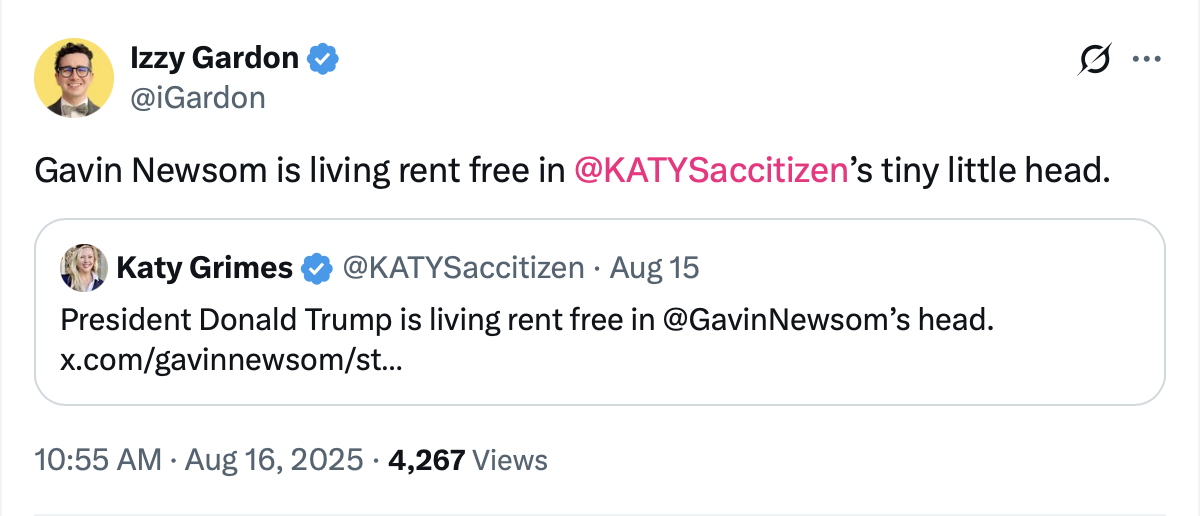Open the x.com/gavinnewsom link in quote

(231, 360)
